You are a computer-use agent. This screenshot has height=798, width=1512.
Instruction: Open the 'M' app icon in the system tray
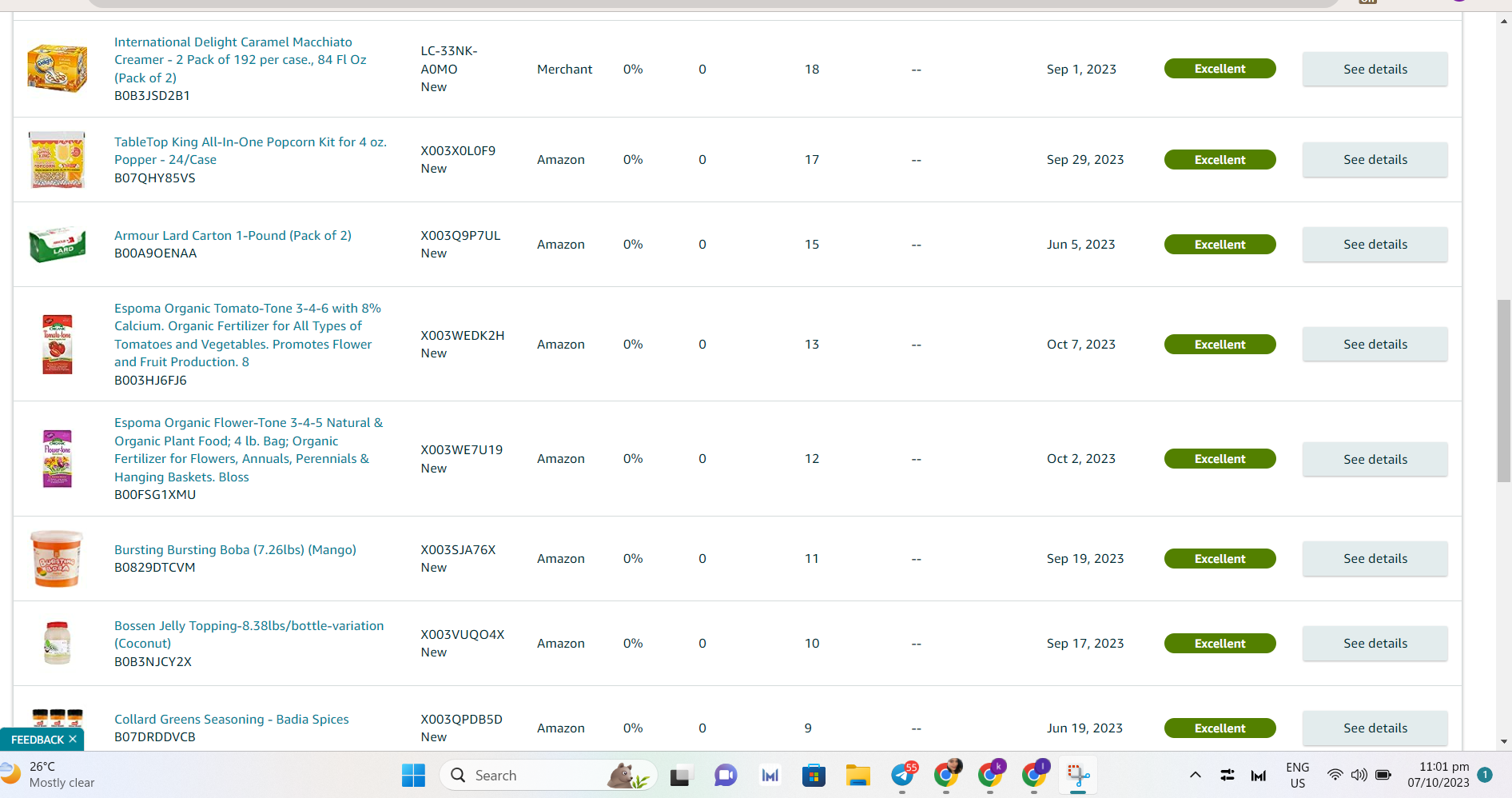(x=1259, y=775)
